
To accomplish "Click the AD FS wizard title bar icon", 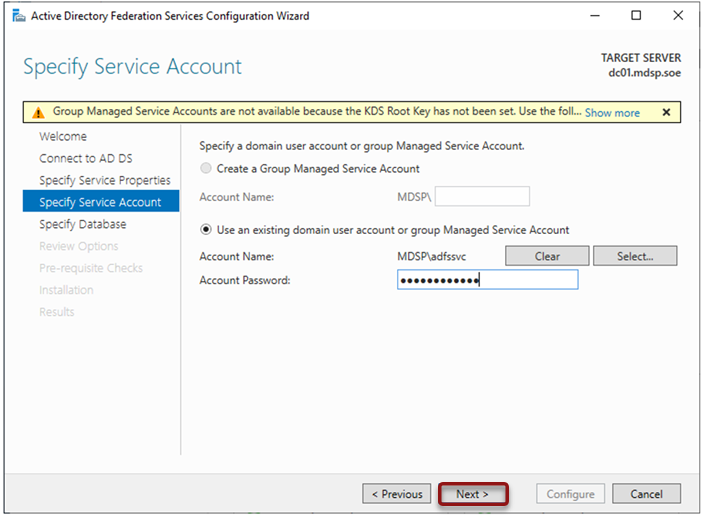I will click(19, 16).
